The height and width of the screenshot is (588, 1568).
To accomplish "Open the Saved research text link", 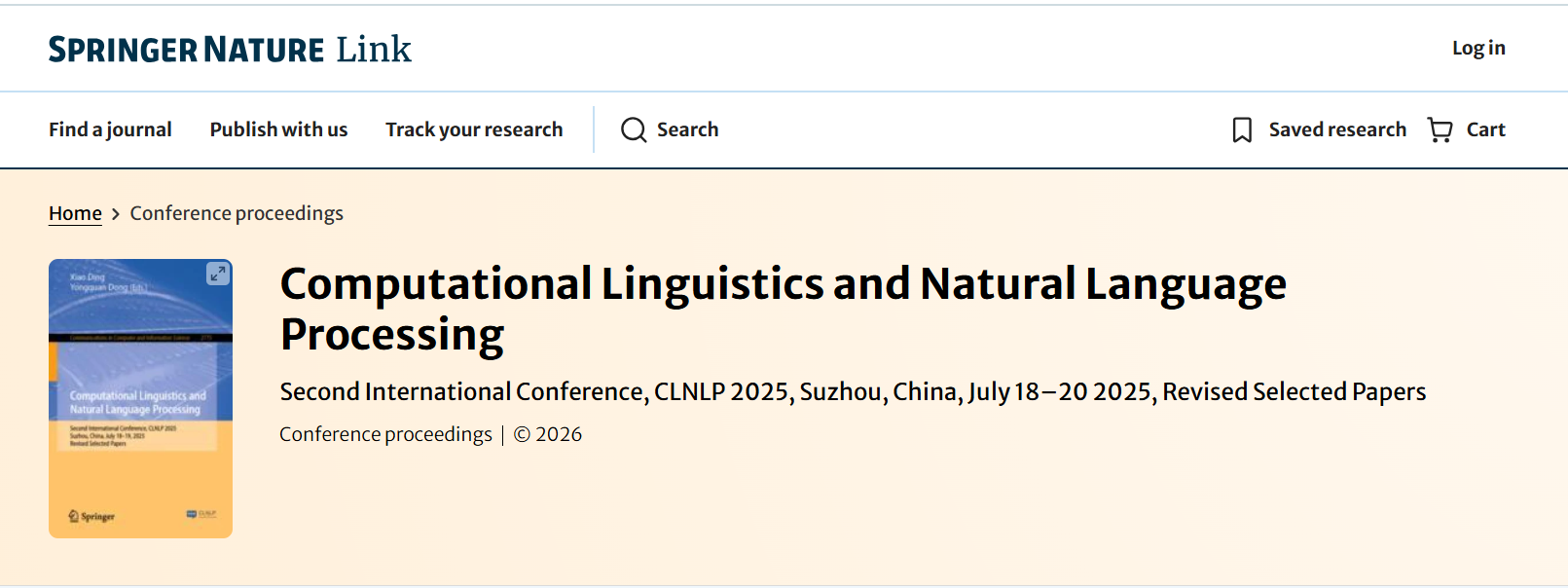I will click(1337, 129).
